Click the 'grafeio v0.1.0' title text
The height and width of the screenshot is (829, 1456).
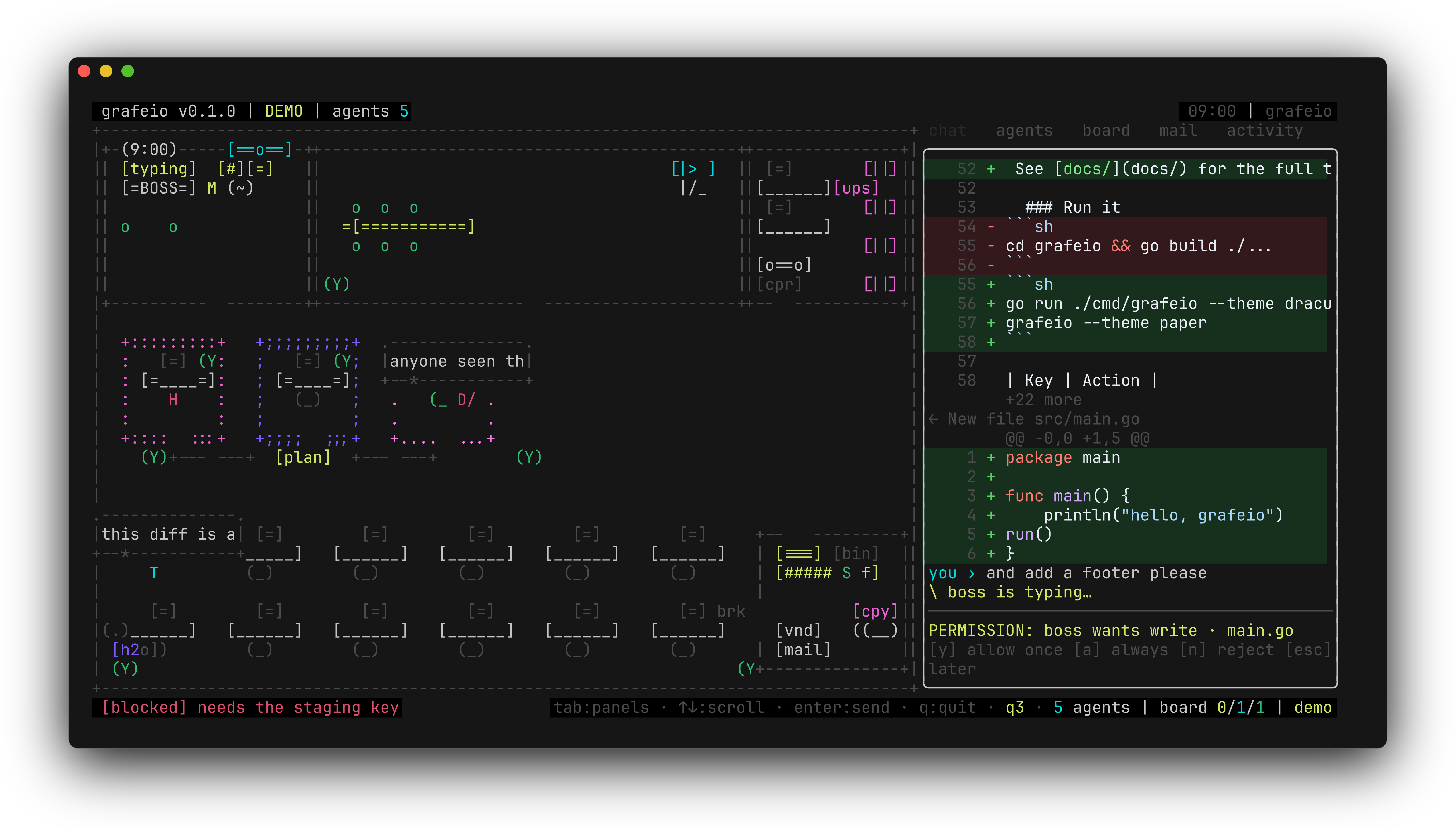point(169,111)
